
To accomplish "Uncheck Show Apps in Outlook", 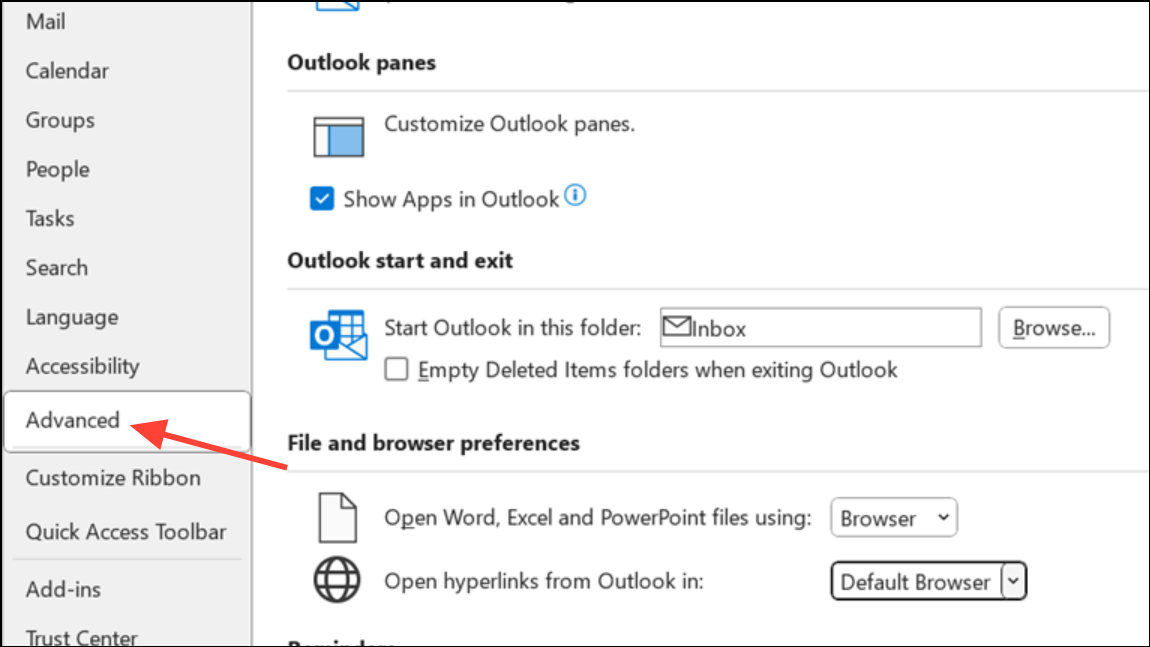I will (322, 199).
